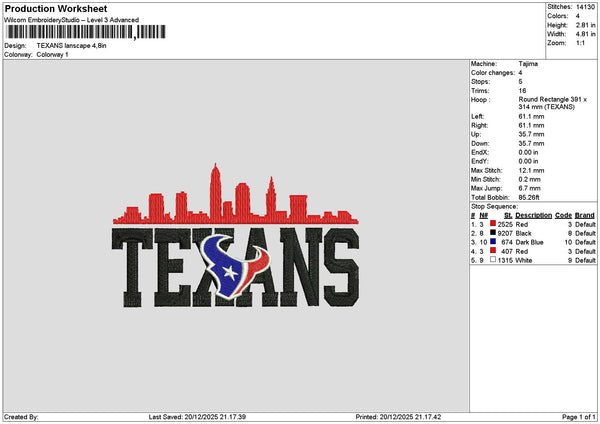Click the stitch count 9207 in the Black row
This screenshot has height=424, width=600.
tap(505, 233)
